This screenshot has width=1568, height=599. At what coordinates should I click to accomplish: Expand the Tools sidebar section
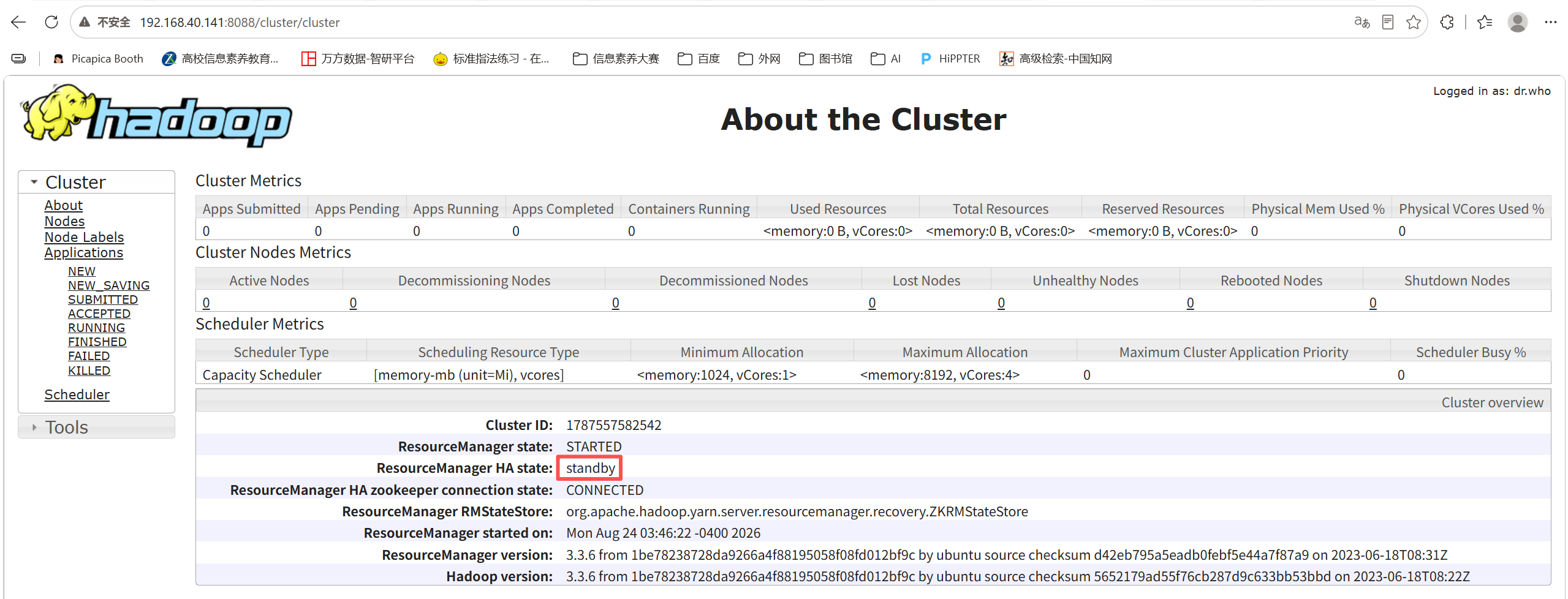96,427
